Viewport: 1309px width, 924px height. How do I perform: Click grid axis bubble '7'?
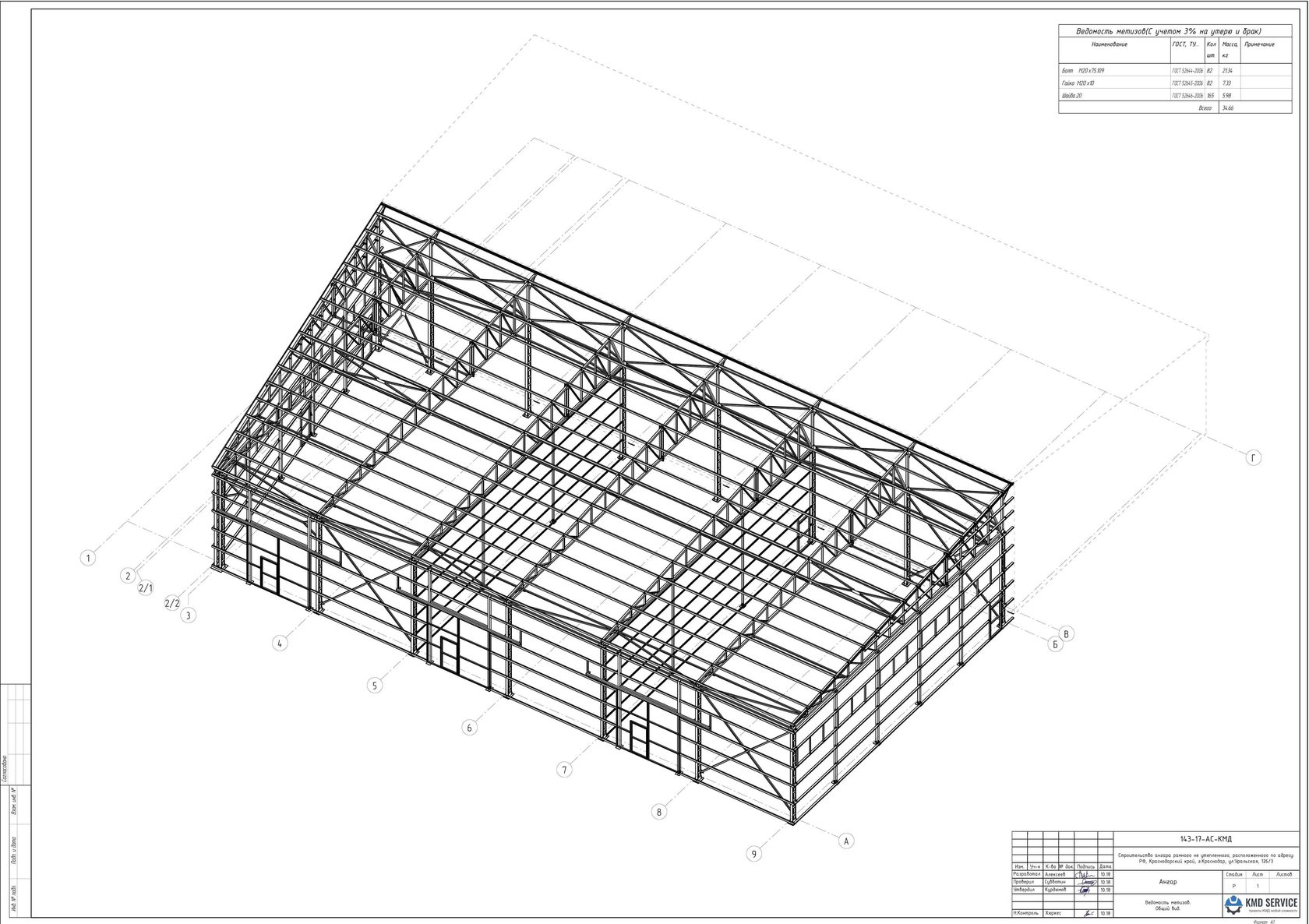point(564,770)
